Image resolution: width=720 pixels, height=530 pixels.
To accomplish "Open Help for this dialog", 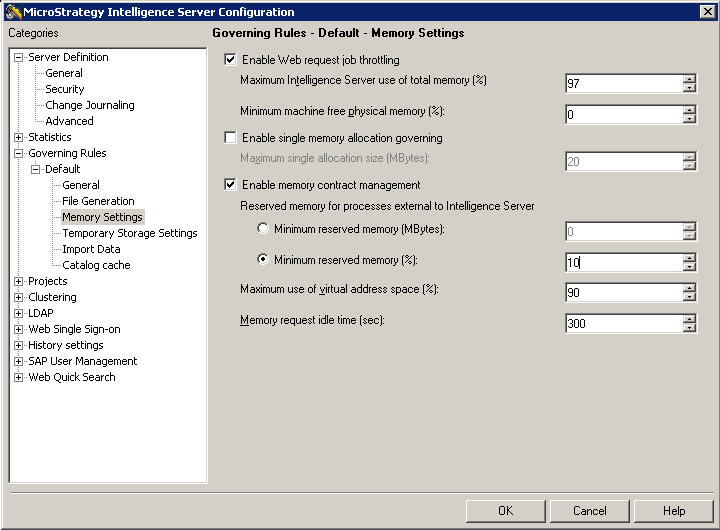I will (x=674, y=511).
